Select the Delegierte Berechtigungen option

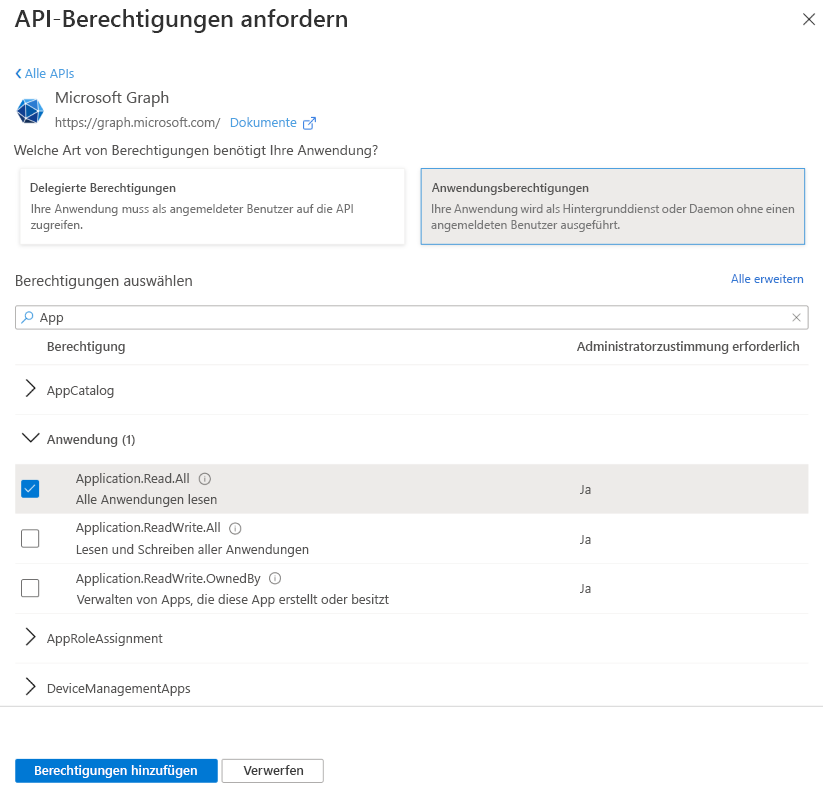tap(210, 203)
